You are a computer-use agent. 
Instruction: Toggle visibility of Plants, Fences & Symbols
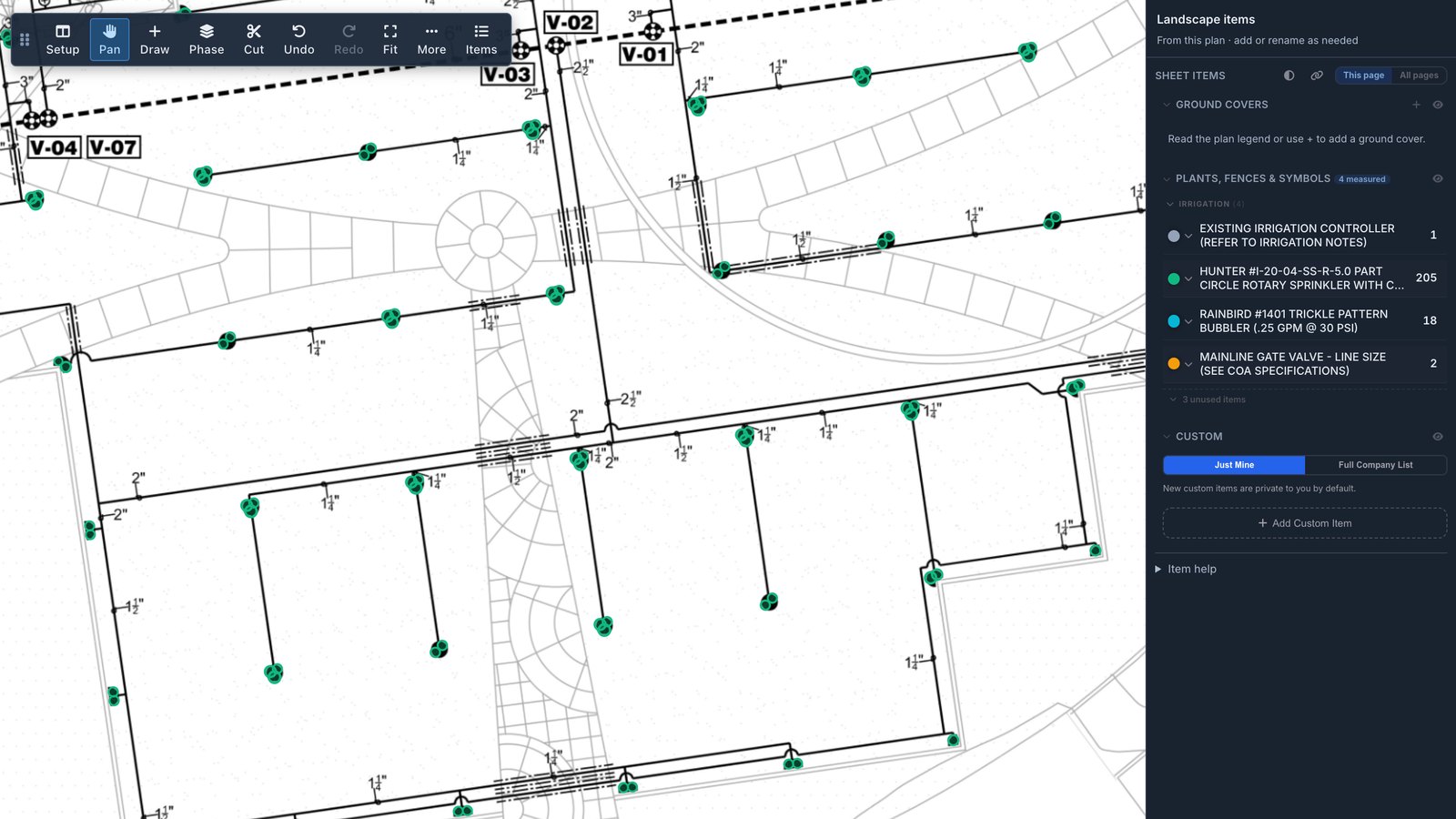1438,178
